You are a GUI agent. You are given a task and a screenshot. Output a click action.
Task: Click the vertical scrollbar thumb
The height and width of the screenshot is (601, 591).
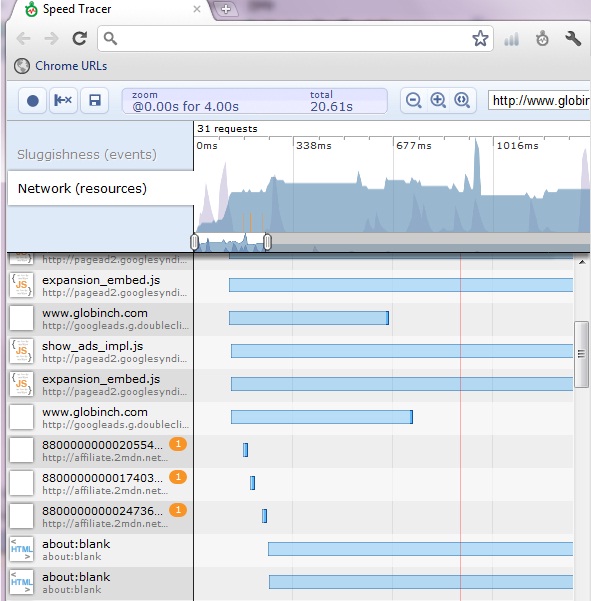click(x=581, y=355)
